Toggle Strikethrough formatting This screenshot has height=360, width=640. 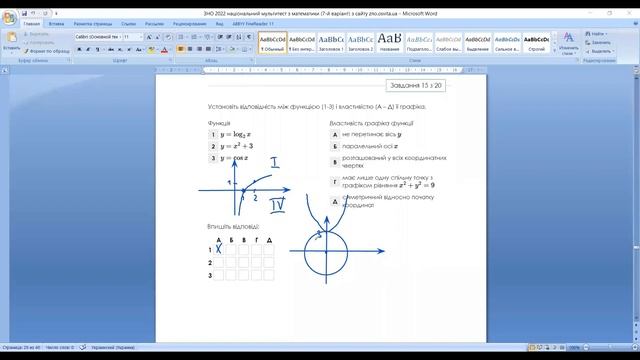point(111,49)
